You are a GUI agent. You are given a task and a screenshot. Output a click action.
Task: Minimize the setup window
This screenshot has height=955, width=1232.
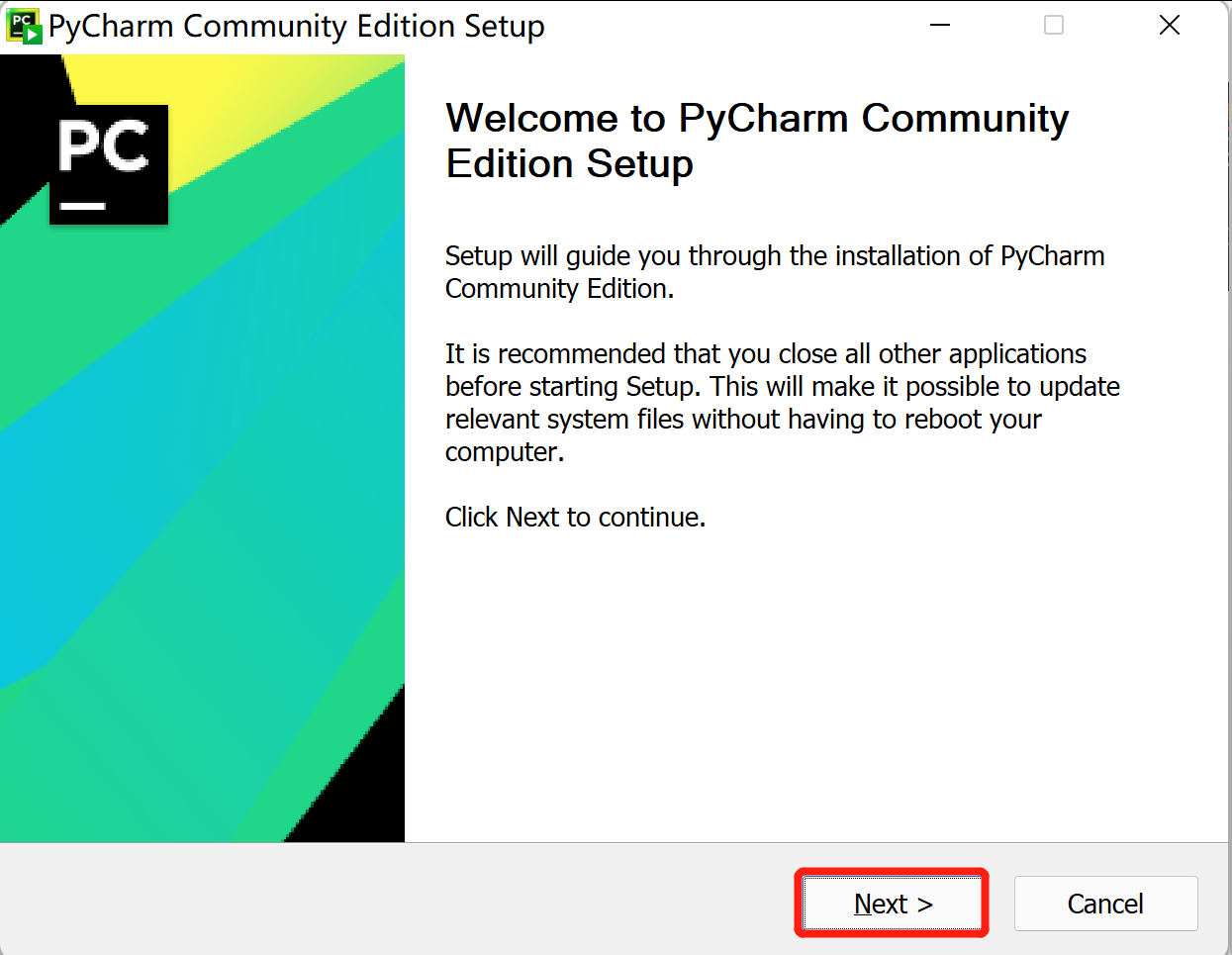(940, 26)
